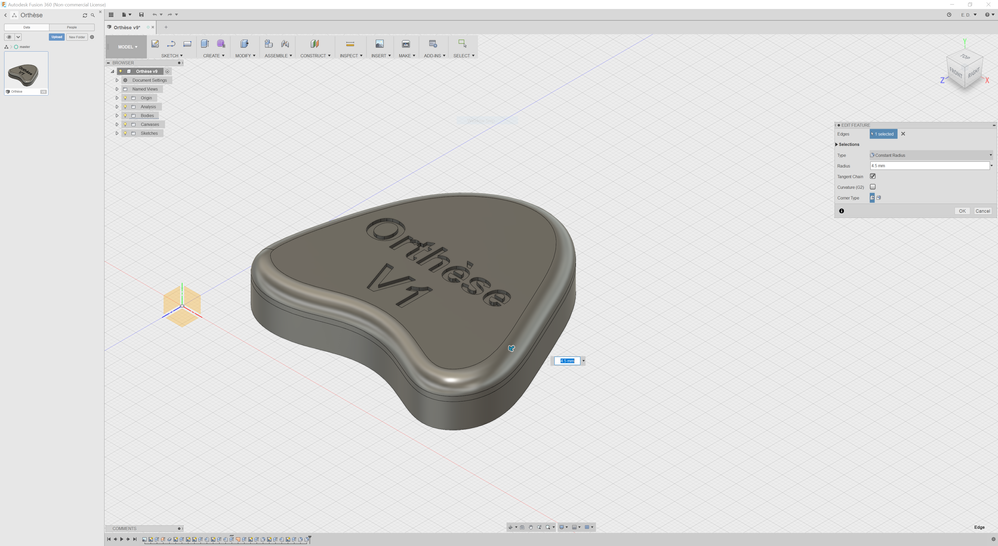
Task: Click the Select tool icon
Action: (x=462, y=44)
